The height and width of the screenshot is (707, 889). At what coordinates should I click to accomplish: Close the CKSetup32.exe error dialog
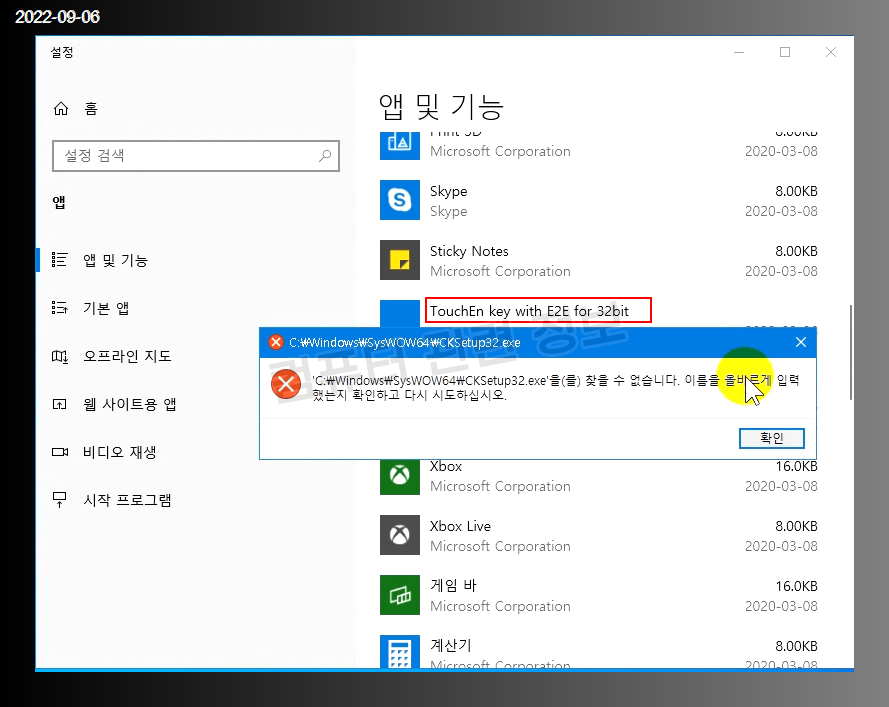pos(801,342)
